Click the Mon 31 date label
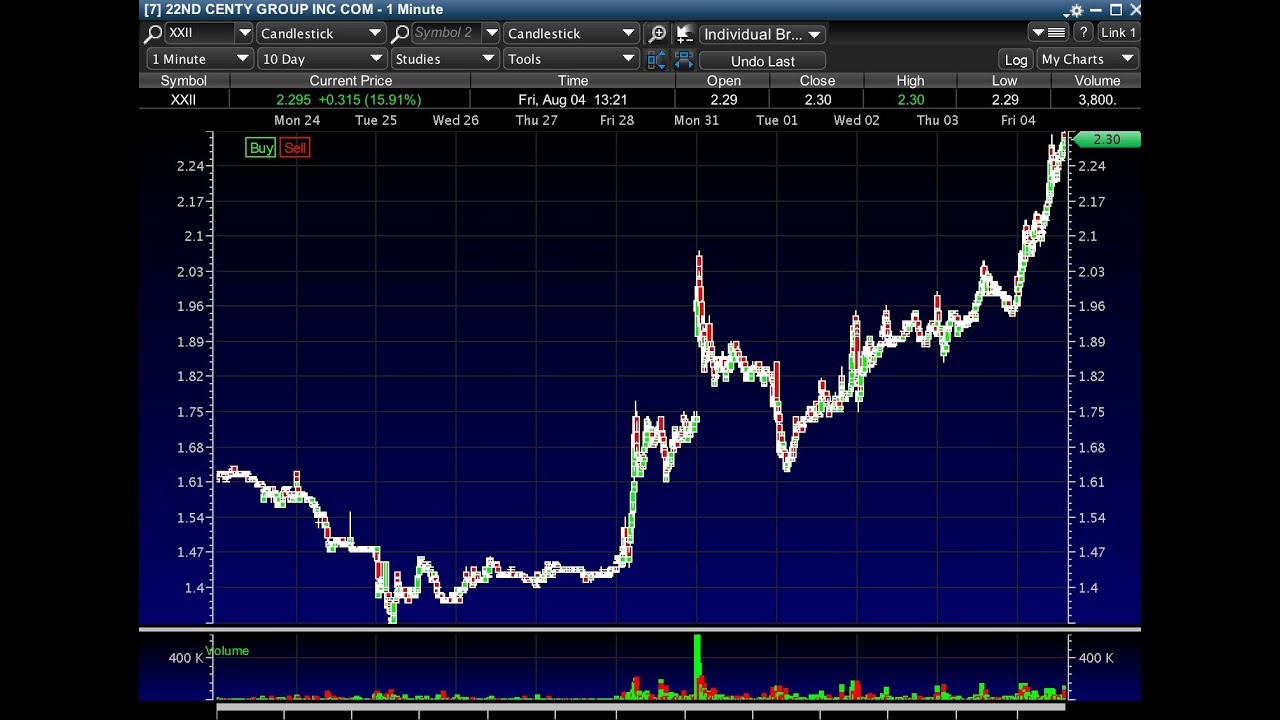The height and width of the screenshot is (720, 1280). [696, 120]
